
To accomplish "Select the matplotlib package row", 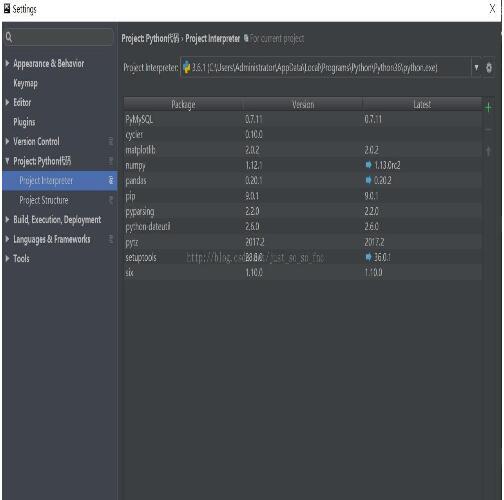I will click(303, 150).
